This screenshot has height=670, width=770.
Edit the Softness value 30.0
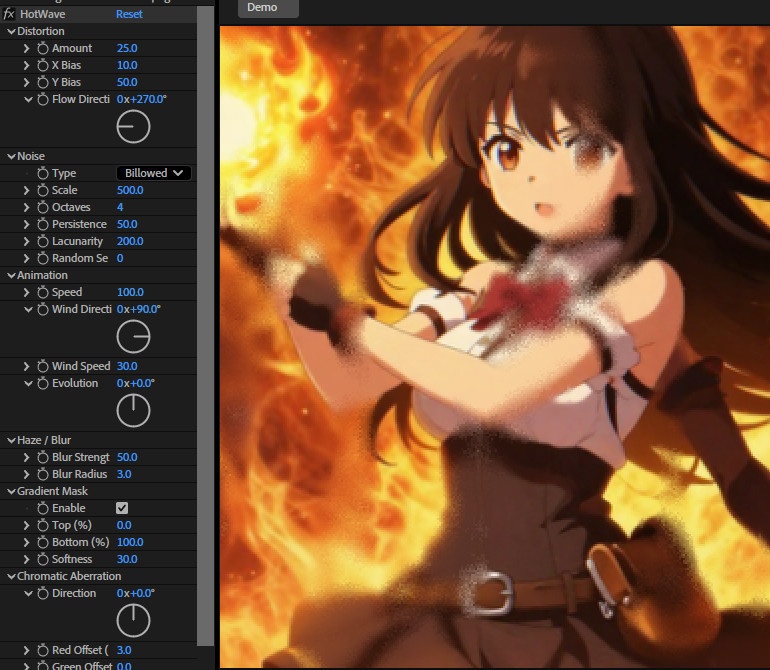[x=127, y=559]
